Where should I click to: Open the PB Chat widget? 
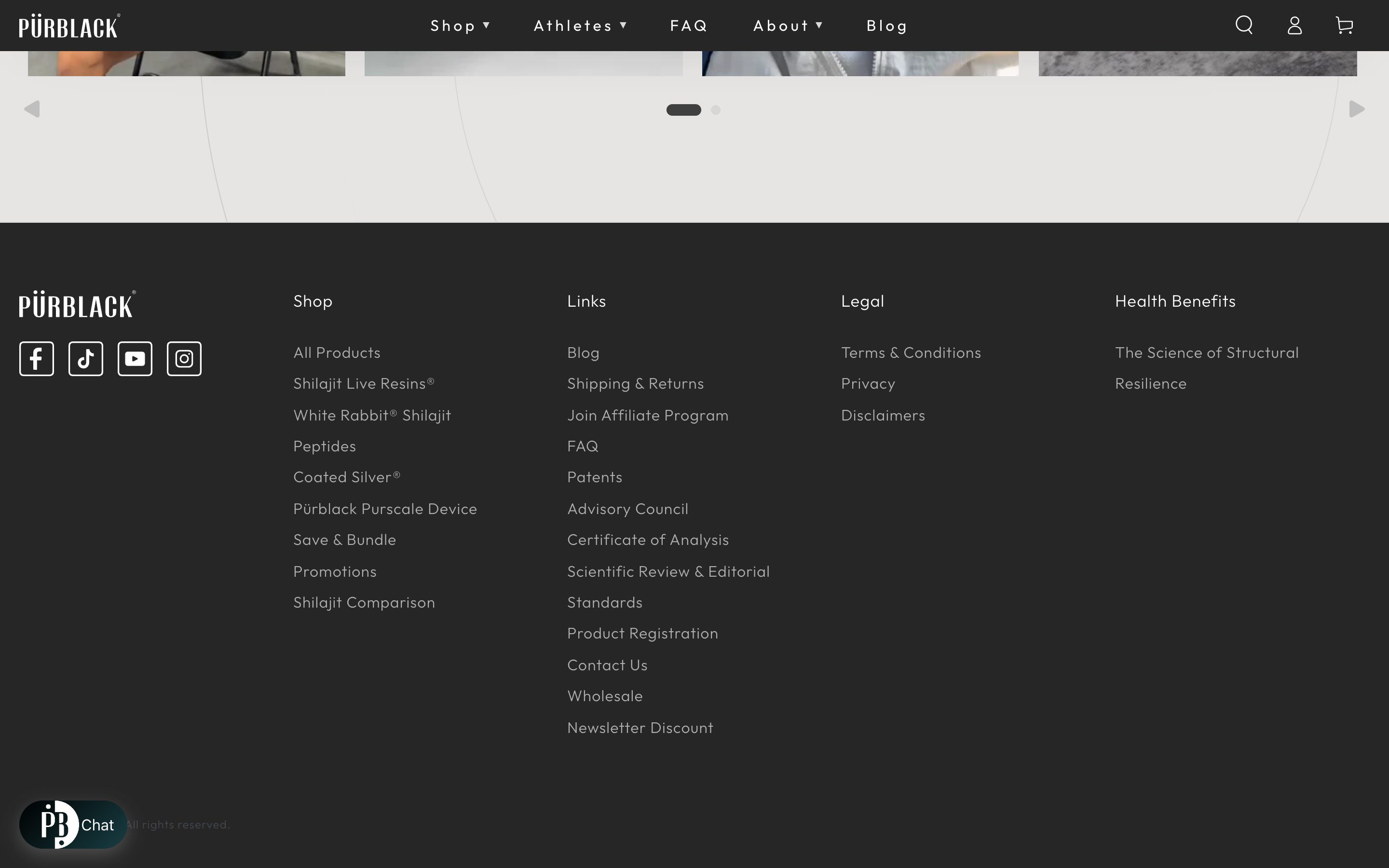point(73,825)
